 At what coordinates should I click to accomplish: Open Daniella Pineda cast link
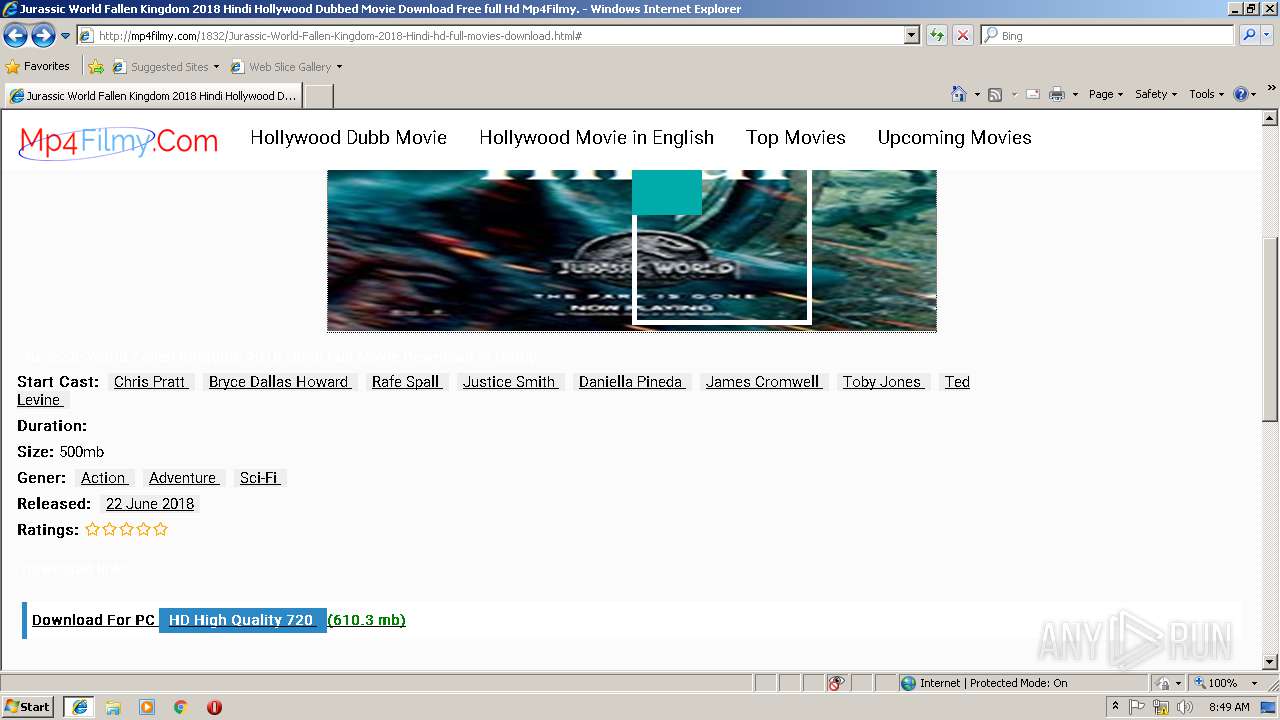pyautogui.click(x=632, y=382)
